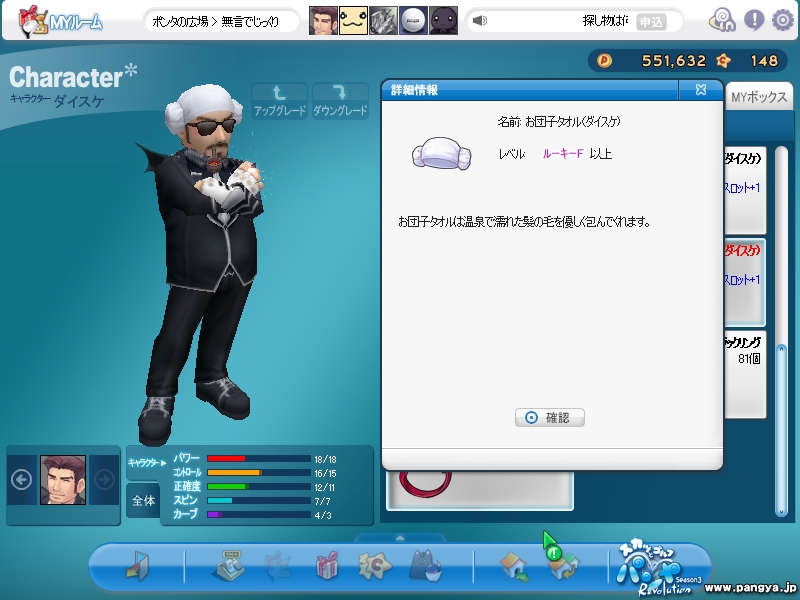The image size is (800, 600).
Task: Click the red パワー stat bar
Action: point(259,459)
